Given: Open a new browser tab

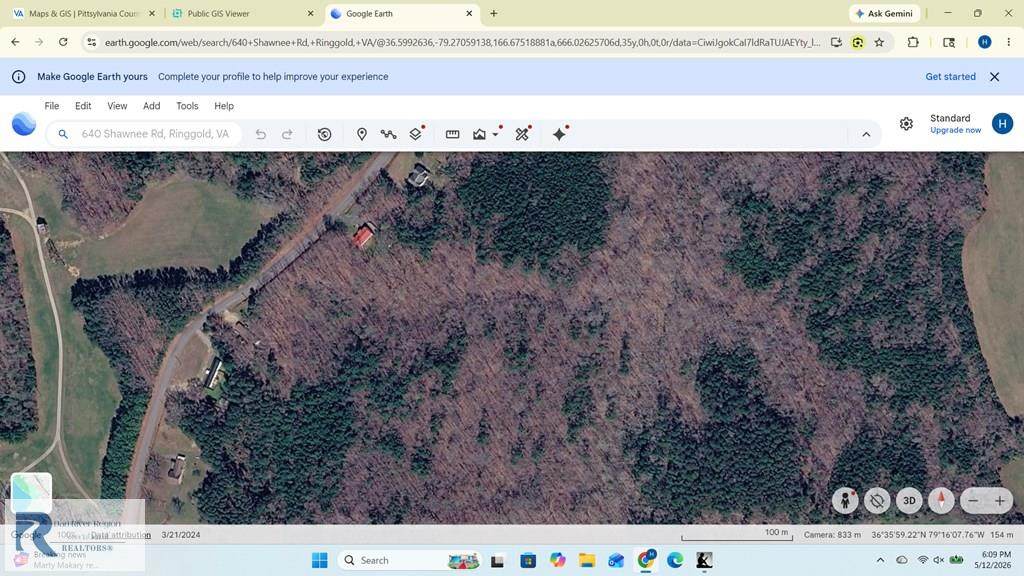Looking at the screenshot, I should (494, 14).
